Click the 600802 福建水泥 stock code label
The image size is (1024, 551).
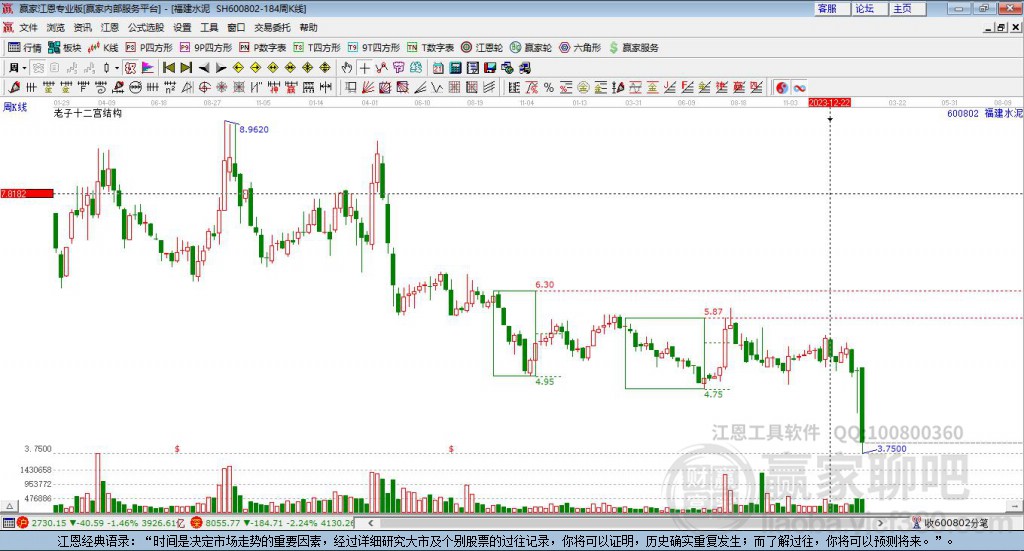point(985,113)
